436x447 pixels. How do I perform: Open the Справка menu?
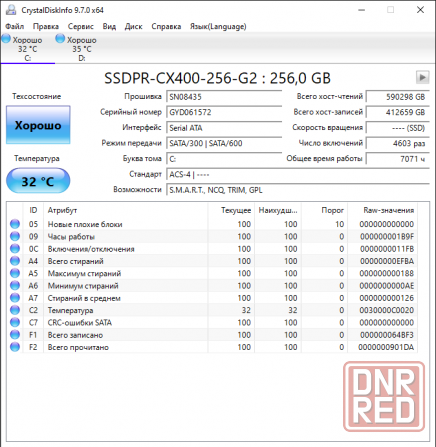click(x=166, y=26)
